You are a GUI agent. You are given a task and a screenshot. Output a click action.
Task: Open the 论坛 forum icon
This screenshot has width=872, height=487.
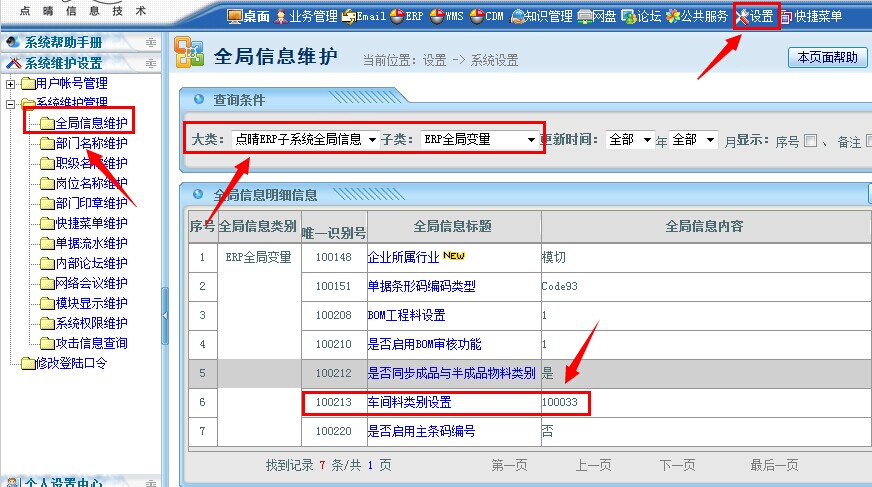click(629, 17)
